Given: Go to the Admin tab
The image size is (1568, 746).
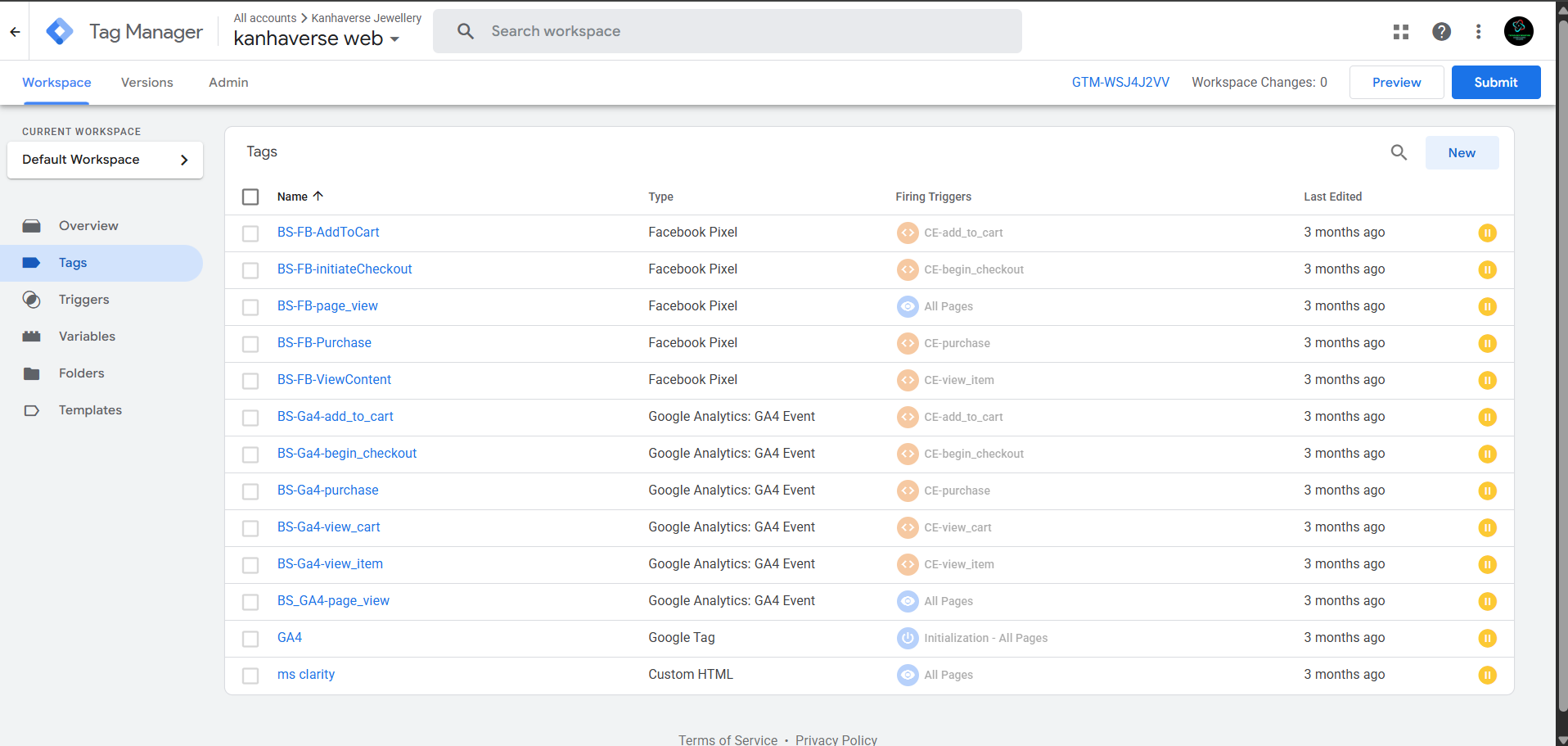Looking at the screenshot, I should point(228,83).
